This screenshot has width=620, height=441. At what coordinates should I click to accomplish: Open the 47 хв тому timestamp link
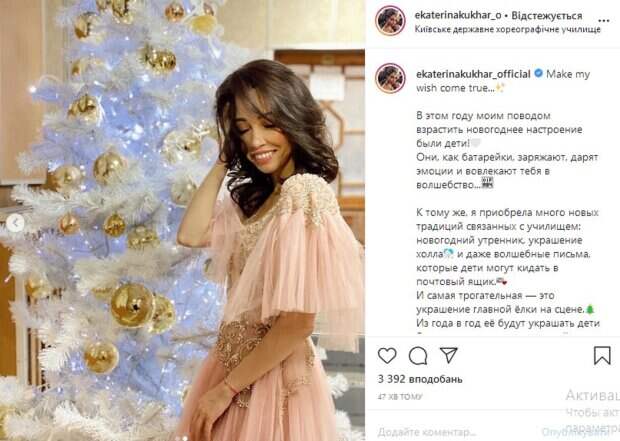[x=400, y=396]
